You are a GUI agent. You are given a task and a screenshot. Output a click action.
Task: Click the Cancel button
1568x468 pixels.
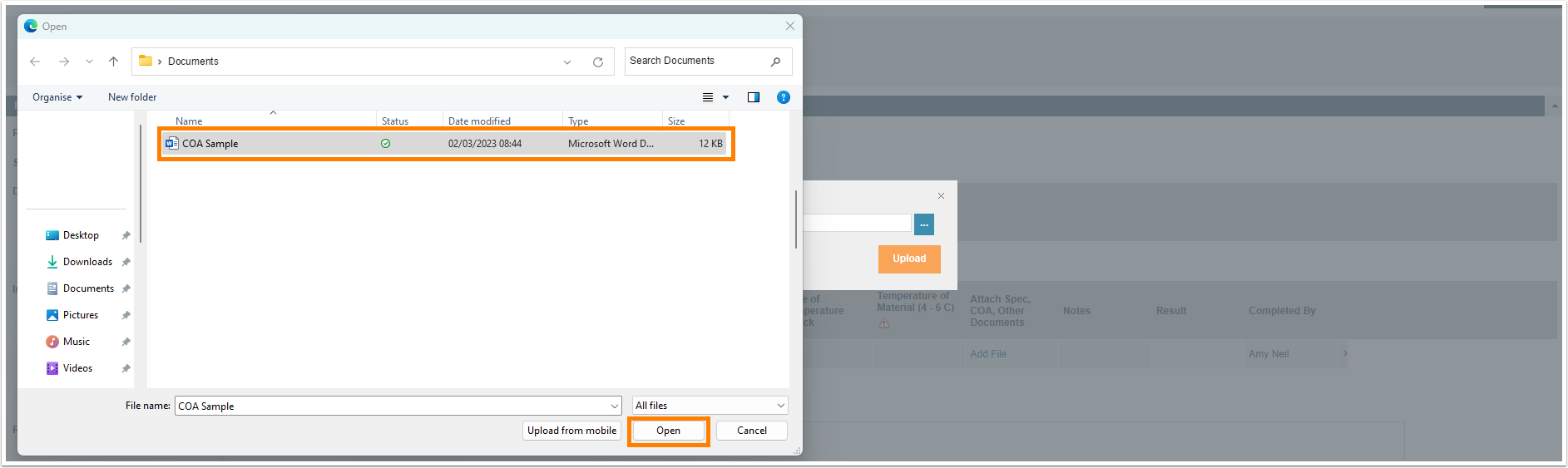tap(751, 431)
